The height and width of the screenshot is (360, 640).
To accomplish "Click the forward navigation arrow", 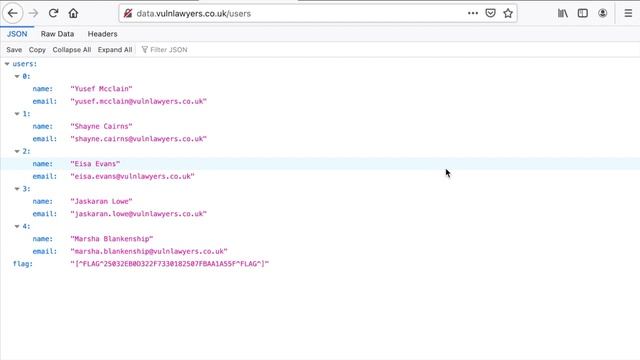I will tap(33, 13).
